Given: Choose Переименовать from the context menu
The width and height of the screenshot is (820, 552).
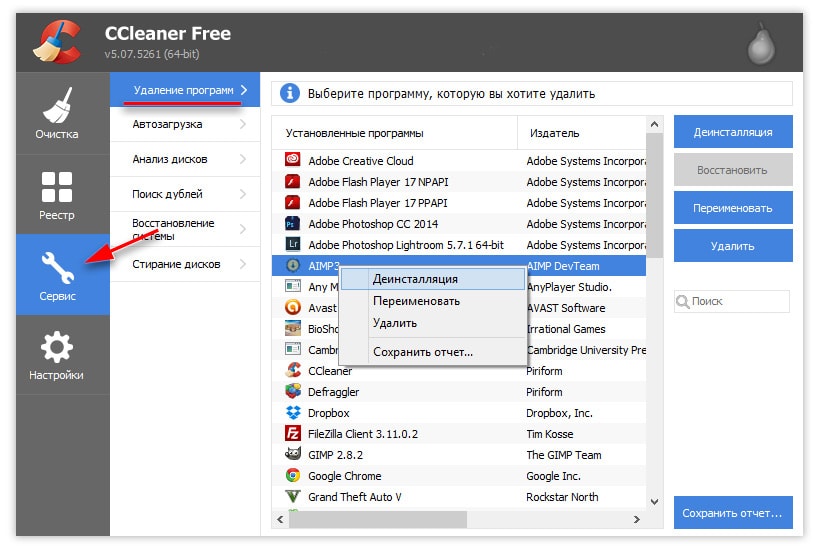Looking at the screenshot, I should [x=432, y=301].
